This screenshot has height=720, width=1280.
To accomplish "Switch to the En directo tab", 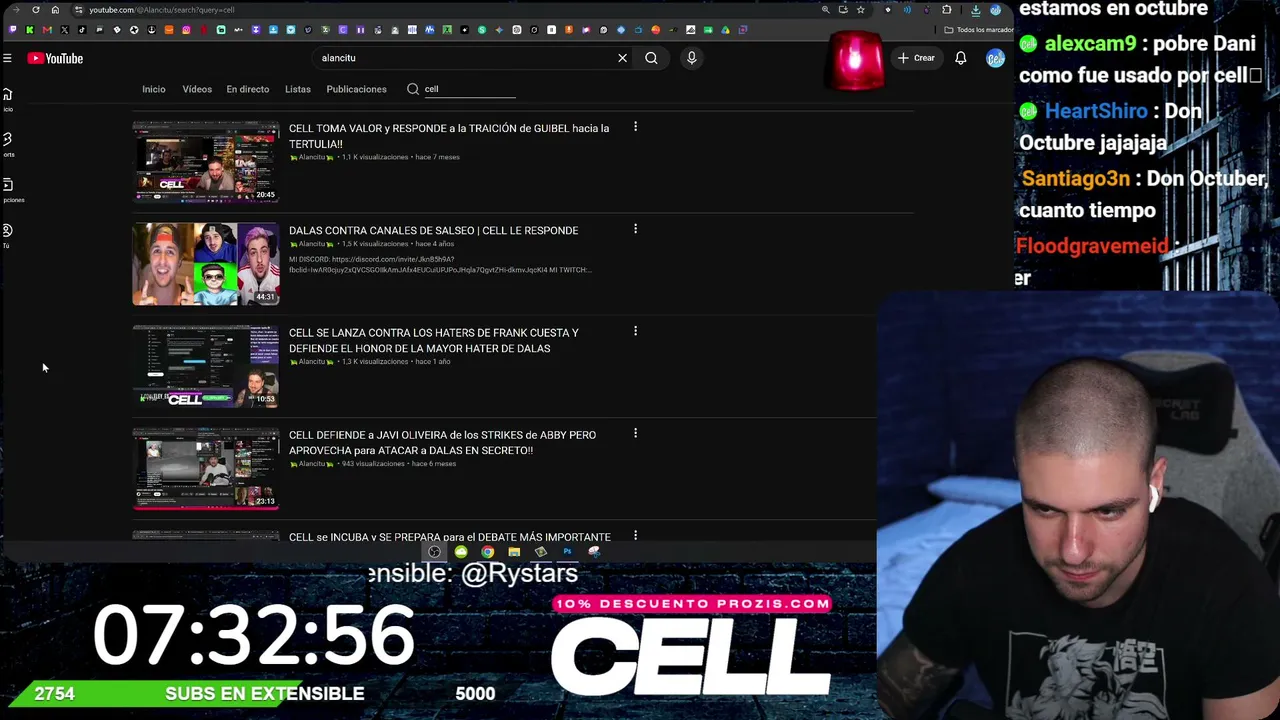I will pos(247,89).
